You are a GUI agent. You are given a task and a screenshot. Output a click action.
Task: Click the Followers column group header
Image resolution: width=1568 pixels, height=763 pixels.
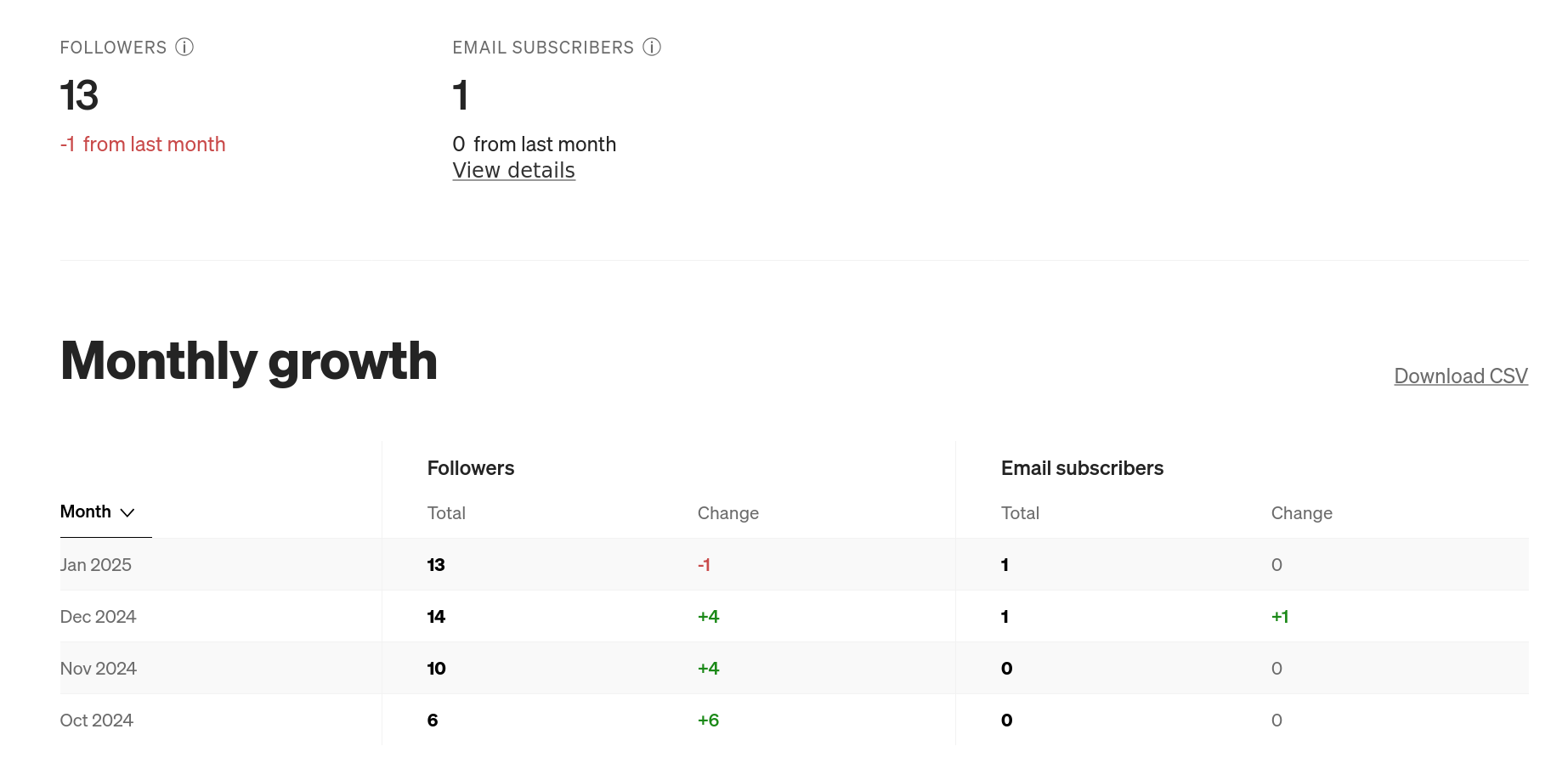(x=470, y=468)
